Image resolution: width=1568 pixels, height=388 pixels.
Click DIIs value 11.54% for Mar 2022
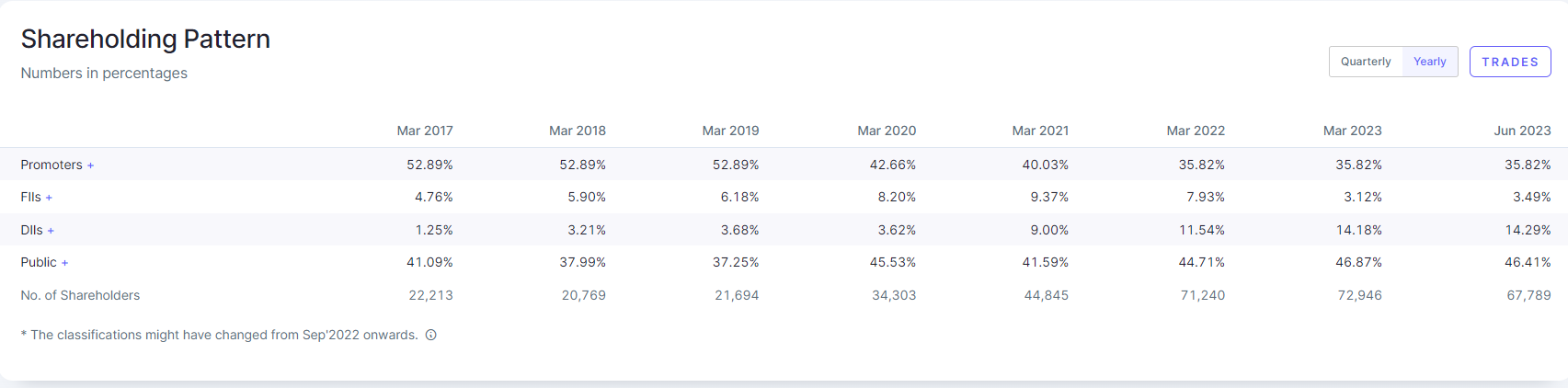coord(1202,230)
